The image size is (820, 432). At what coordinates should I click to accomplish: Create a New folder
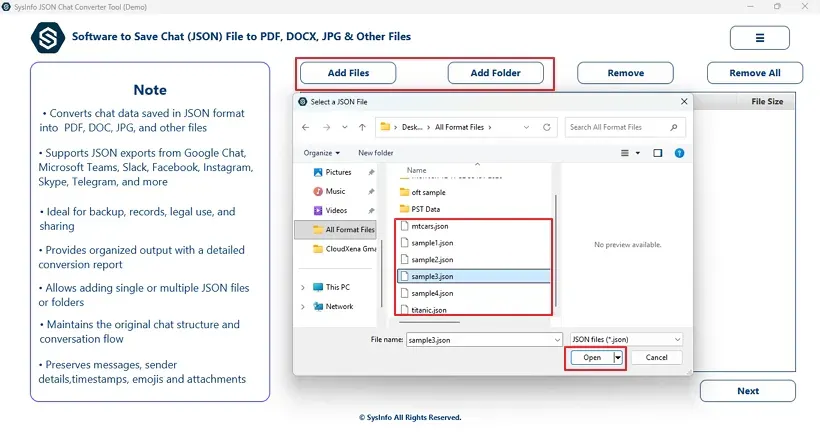pyautogui.click(x=375, y=153)
